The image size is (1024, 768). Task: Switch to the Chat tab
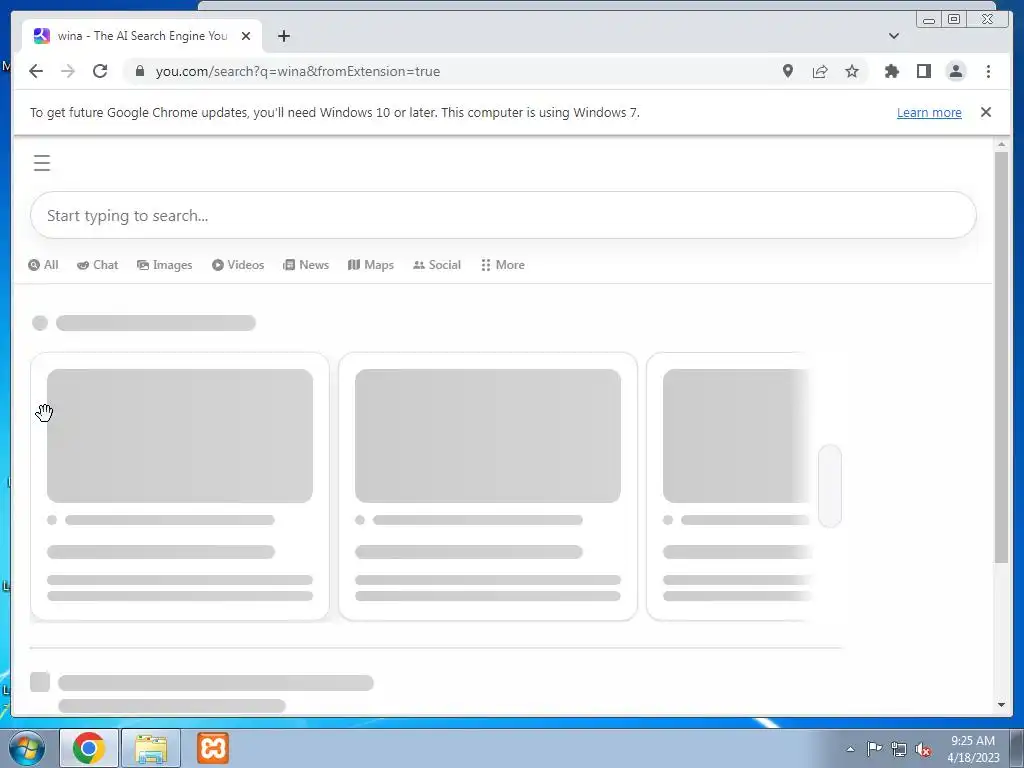[97, 264]
